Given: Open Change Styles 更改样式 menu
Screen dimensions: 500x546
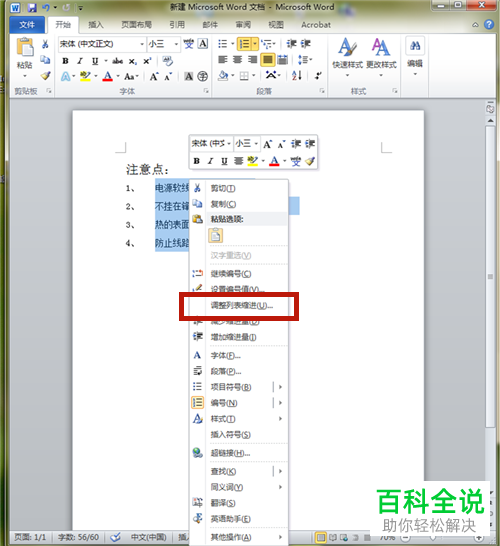Looking at the screenshot, I should (381, 56).
